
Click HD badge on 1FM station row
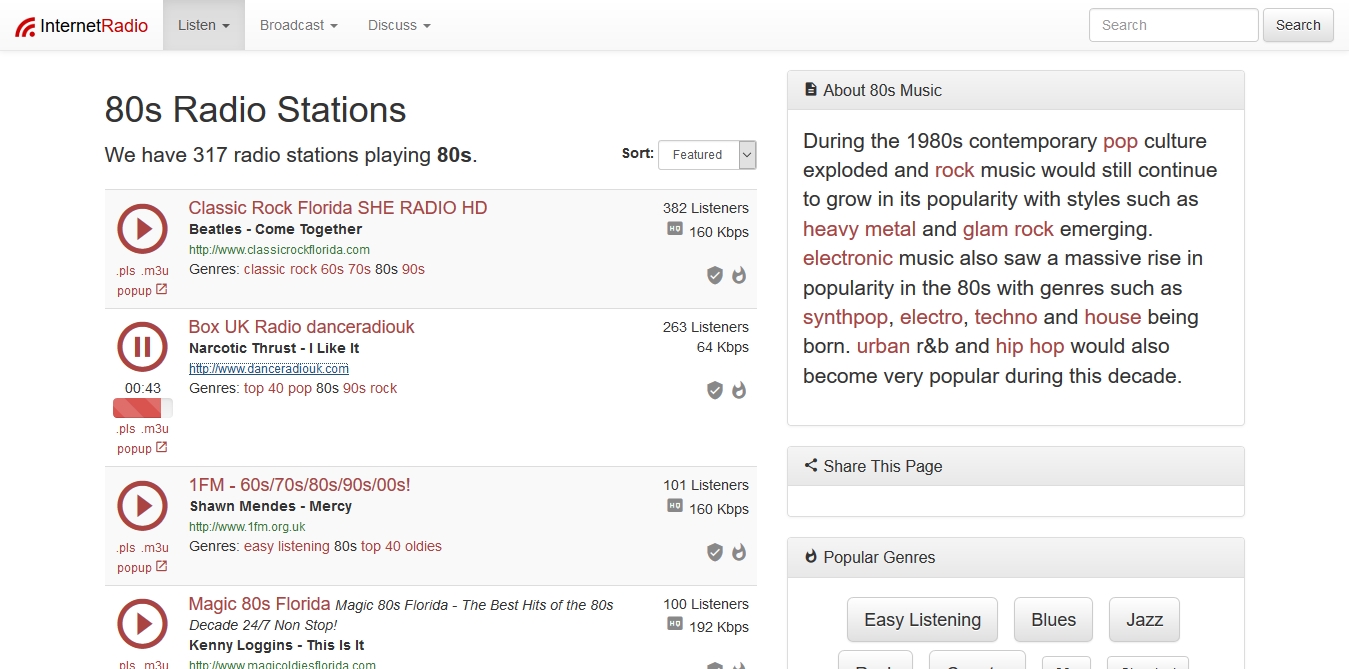675,506
